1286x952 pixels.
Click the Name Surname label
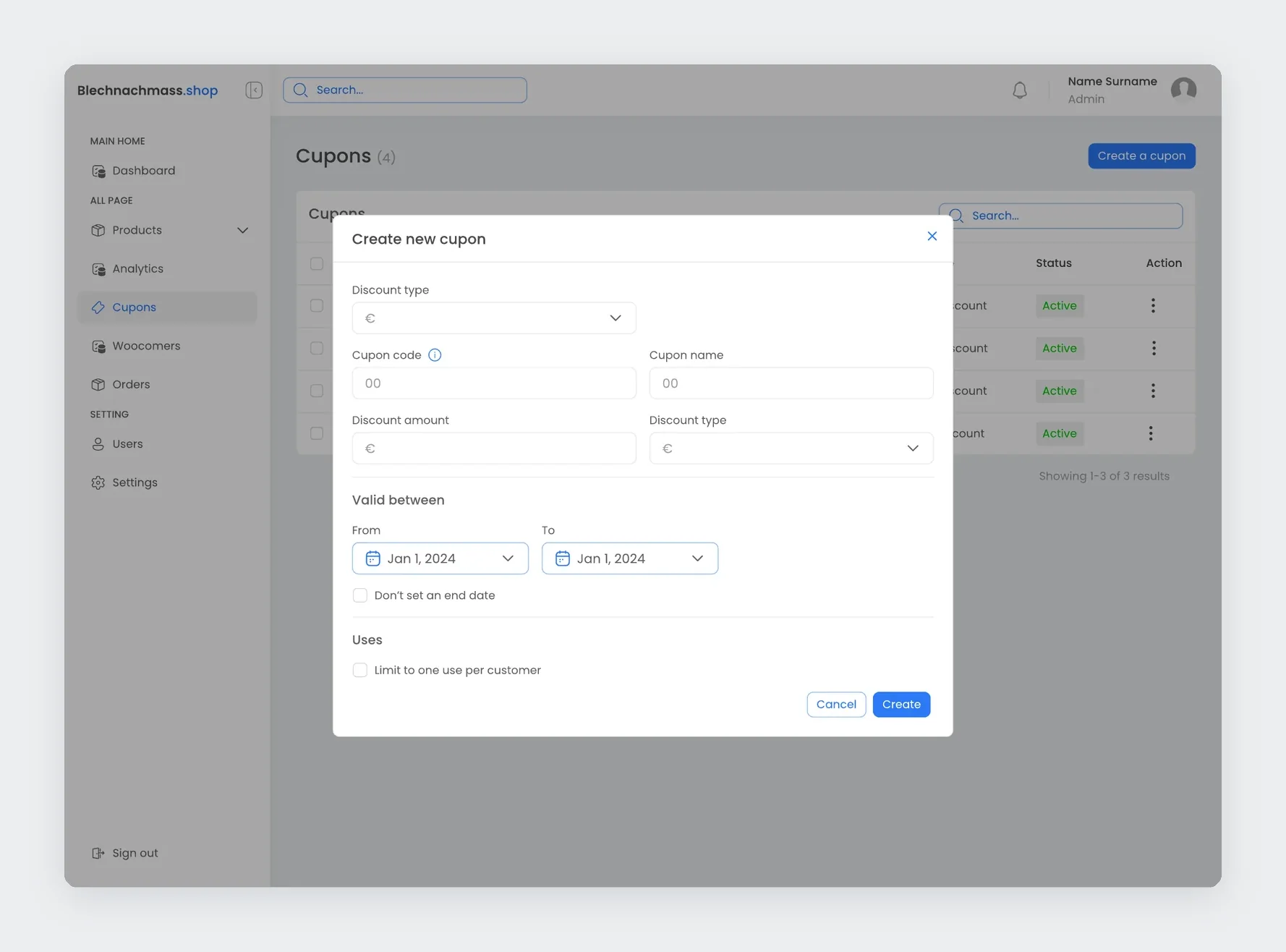pos(1112,82)
